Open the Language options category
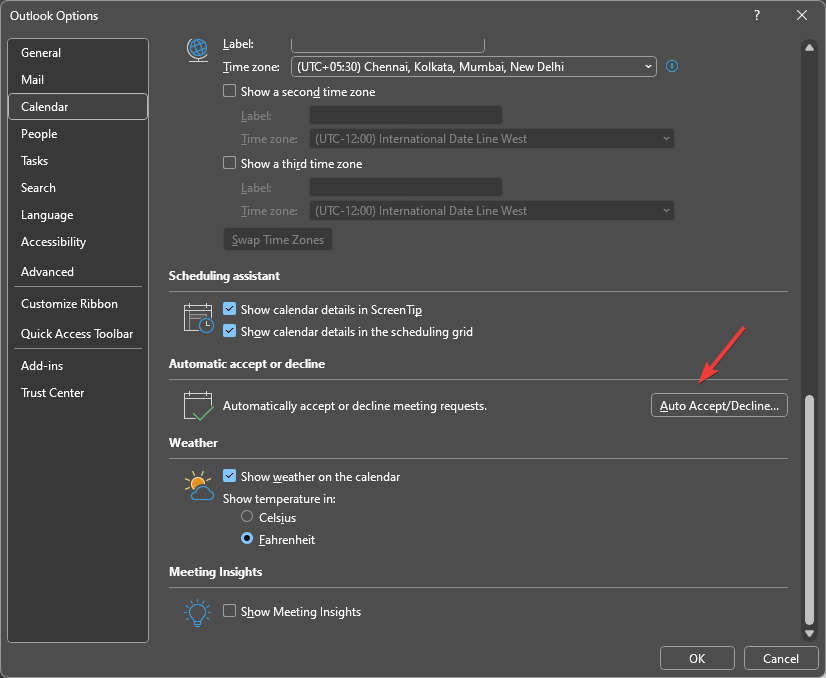 pyautogui.click(x=78, y=215)
